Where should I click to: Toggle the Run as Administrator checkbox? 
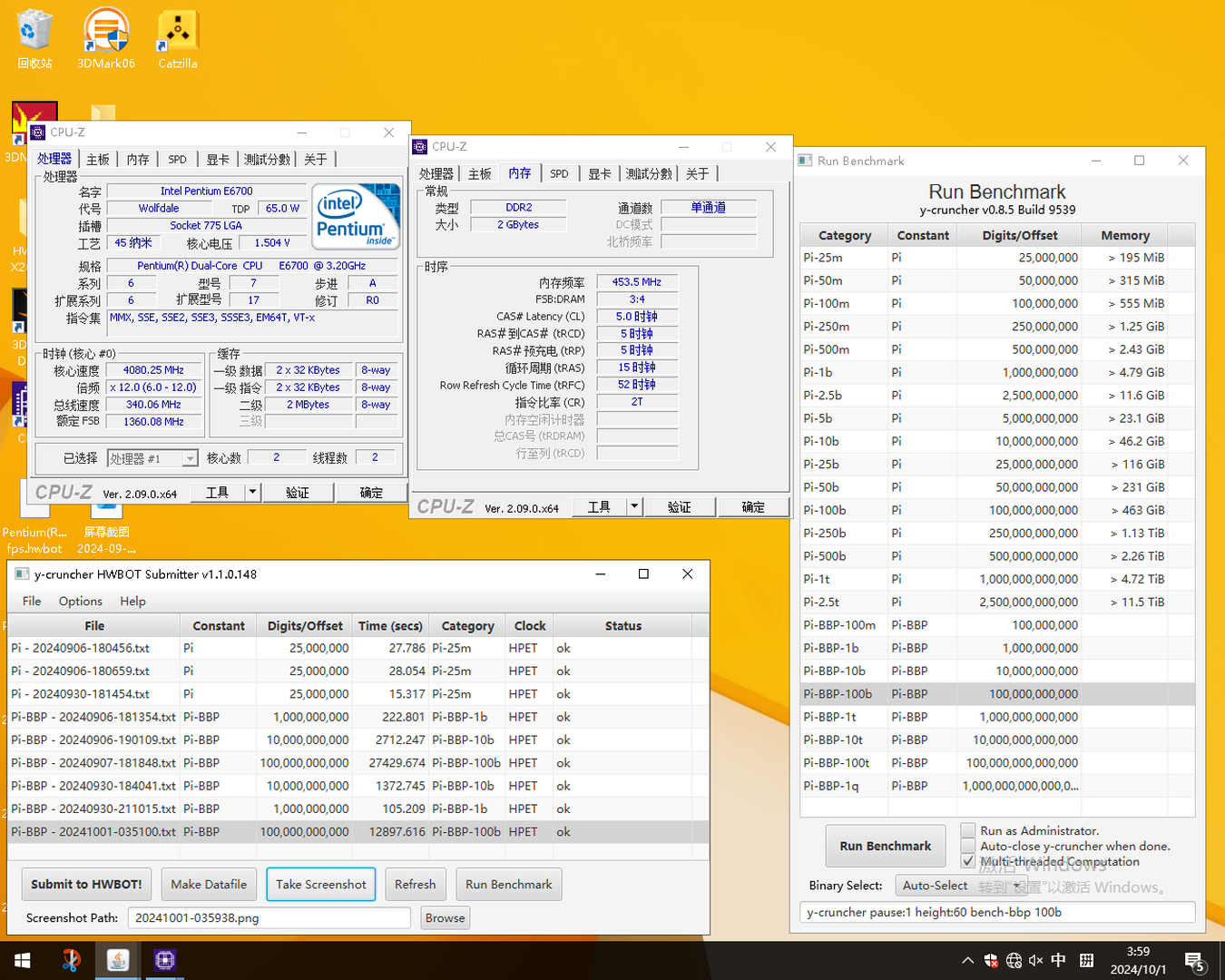tap(968, 830)
